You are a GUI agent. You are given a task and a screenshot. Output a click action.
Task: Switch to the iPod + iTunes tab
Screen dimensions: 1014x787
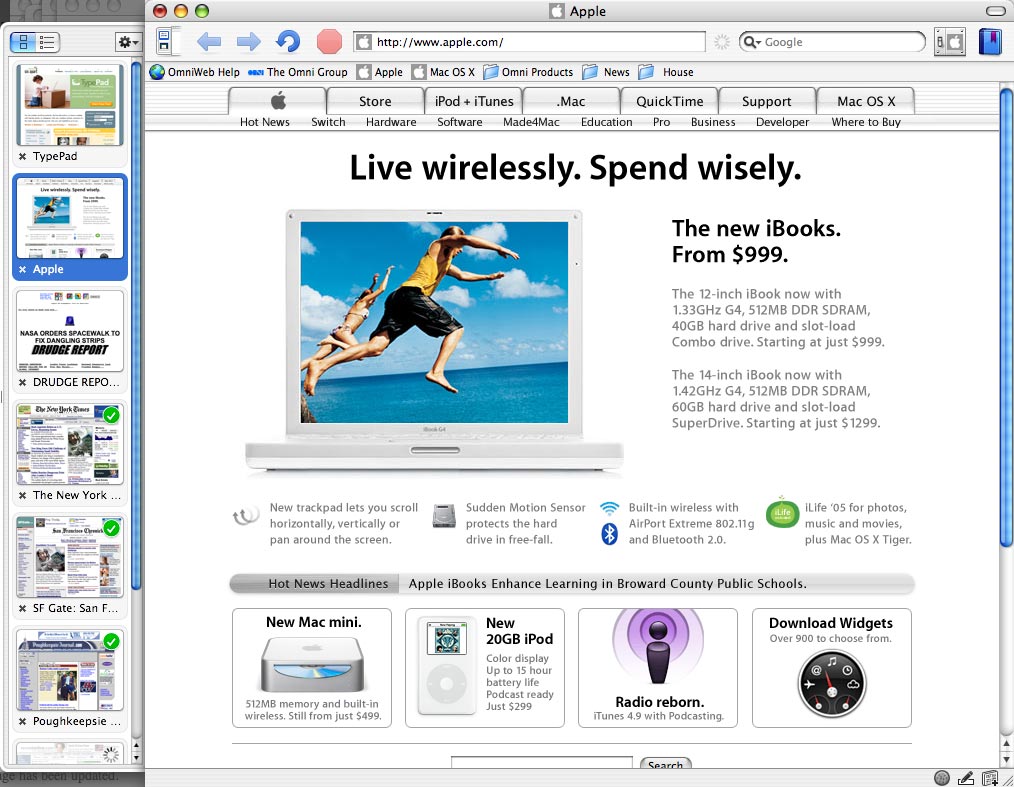[473, 100]
